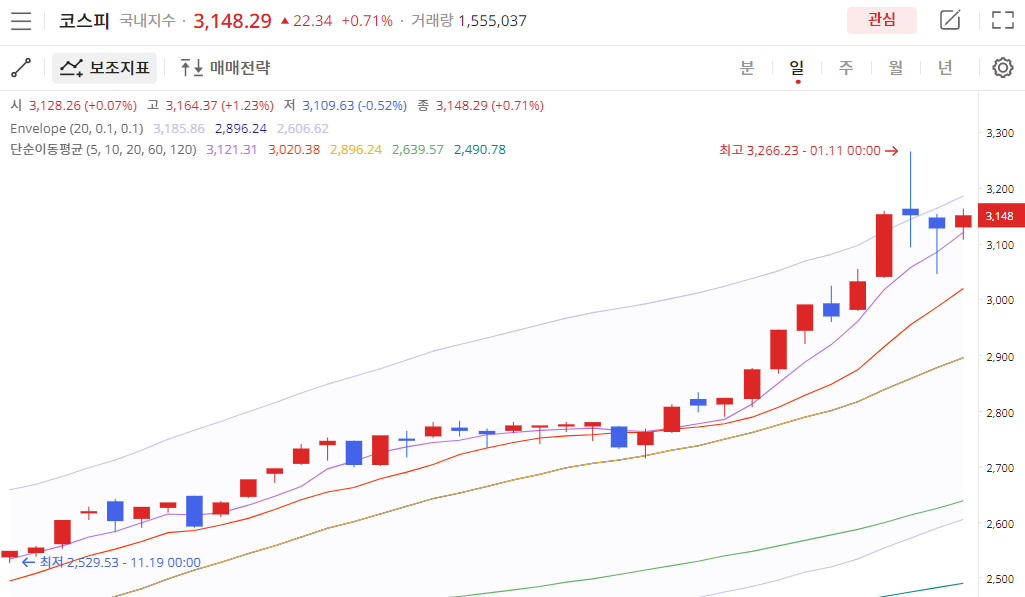Open chart settings gear

coord(1002,68)
